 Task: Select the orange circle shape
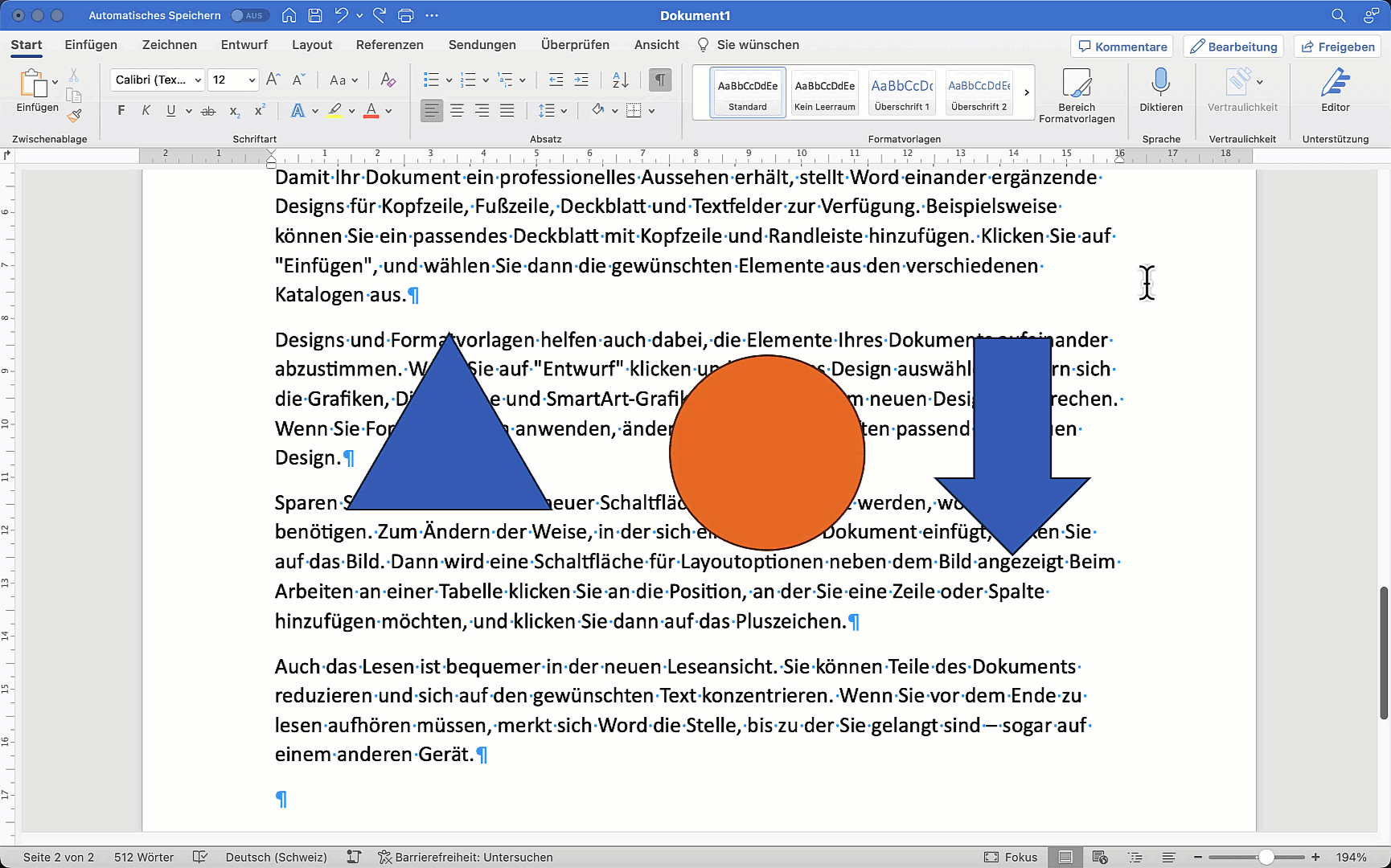click(766, 453)
